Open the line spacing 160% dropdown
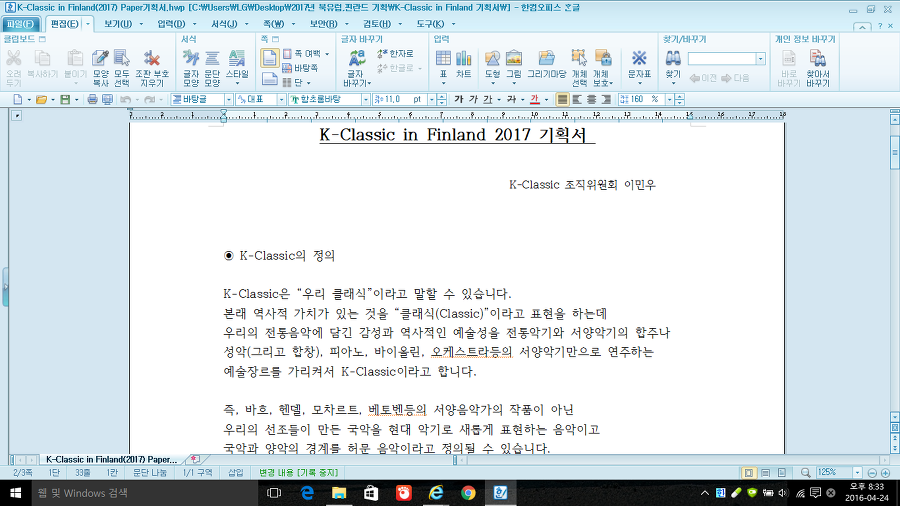900x506 pixels. tap(669, 99)
